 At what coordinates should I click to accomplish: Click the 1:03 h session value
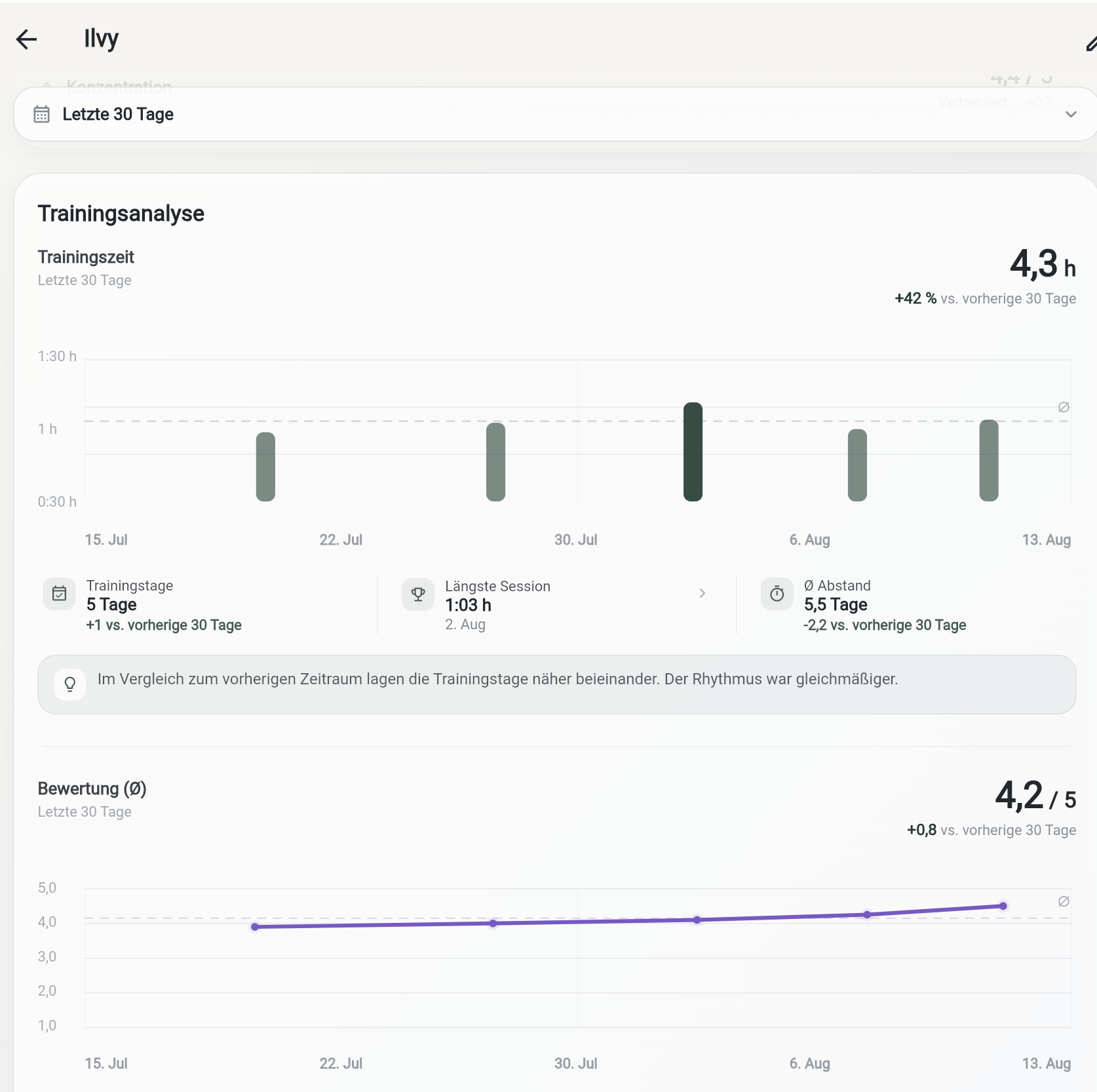pos(468,605)
